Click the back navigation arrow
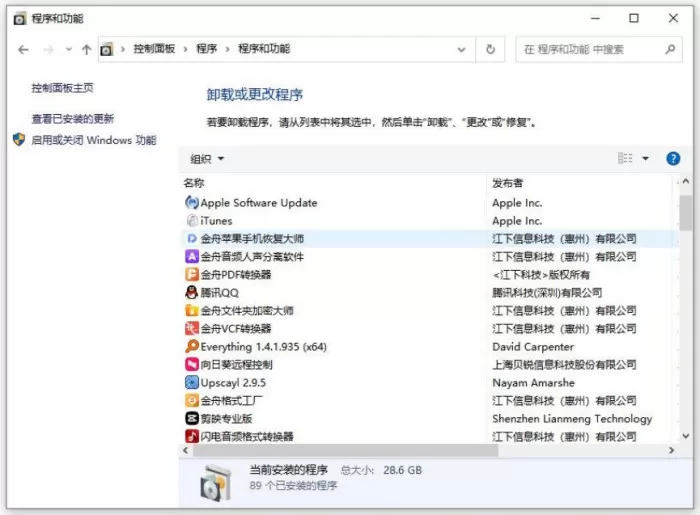This screenshot has height=515, width=700. 23,50
